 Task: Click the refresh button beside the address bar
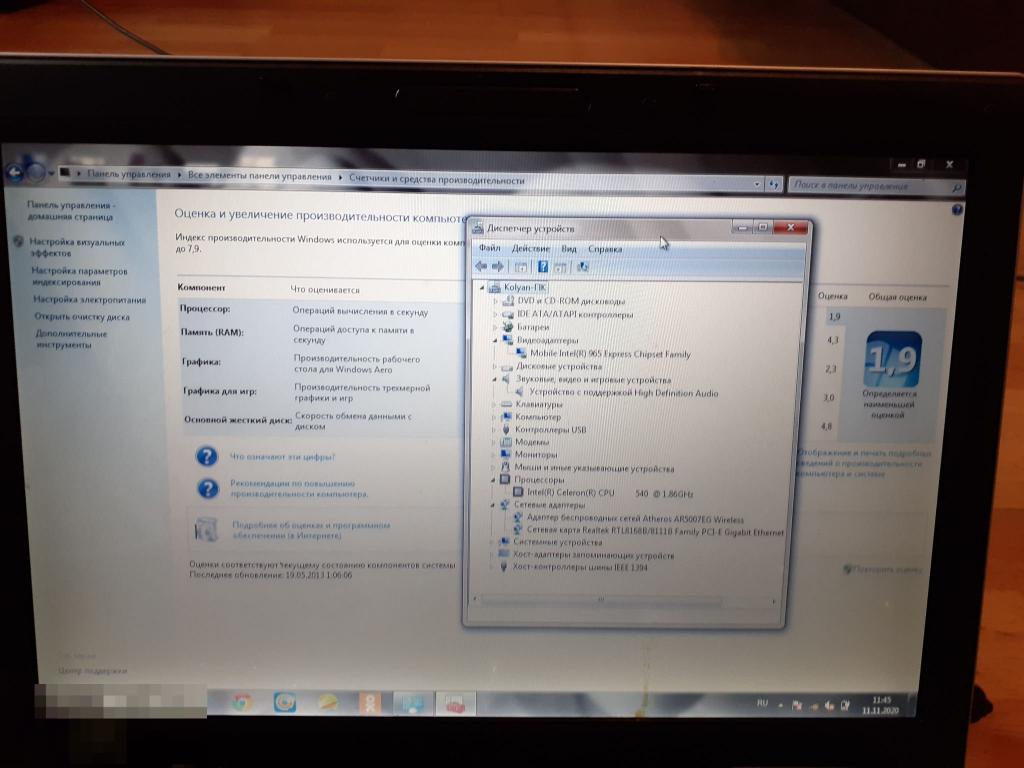click(x=774, y=185)
